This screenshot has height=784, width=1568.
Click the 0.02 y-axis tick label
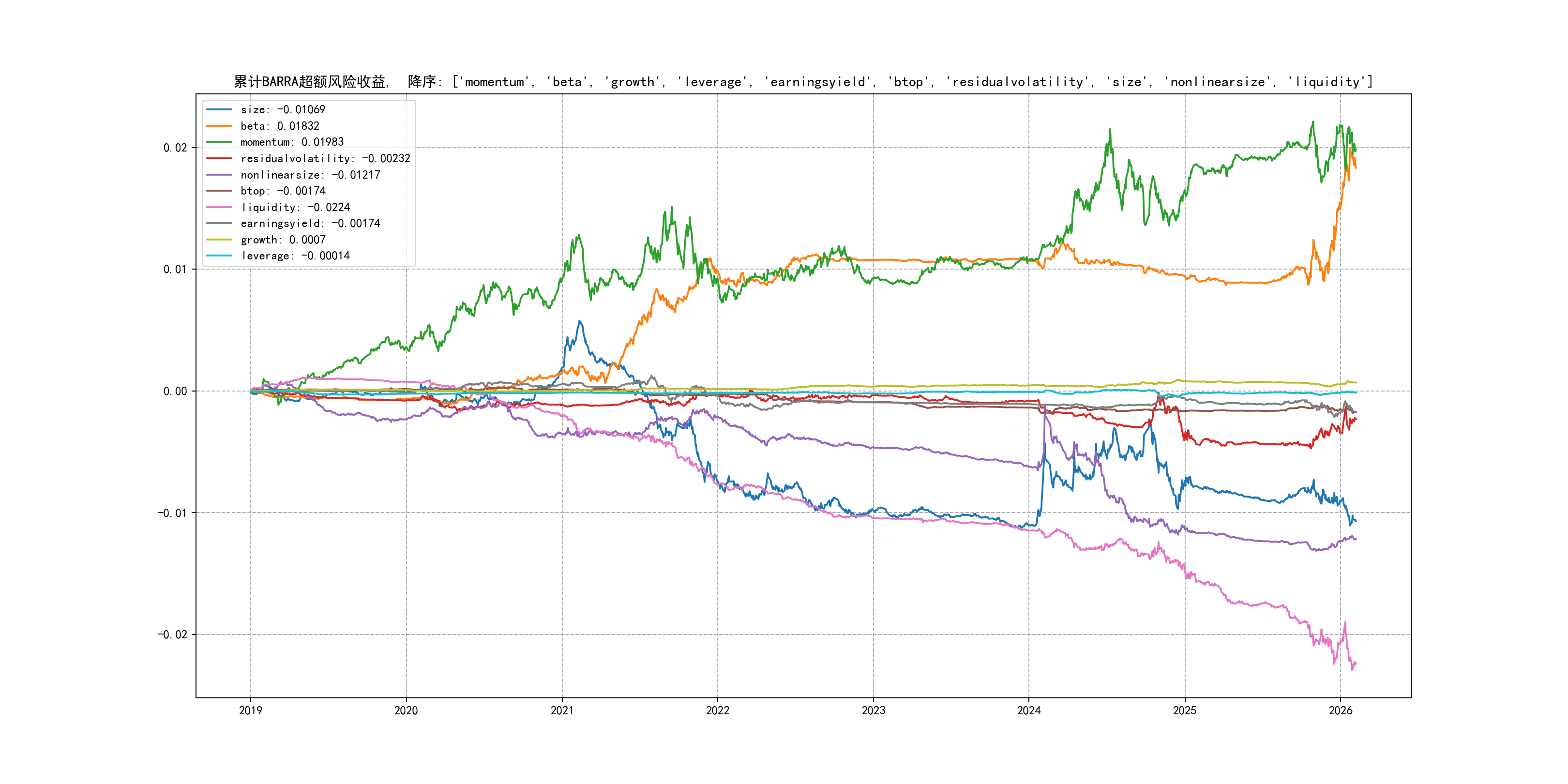[x=175, y=148]
